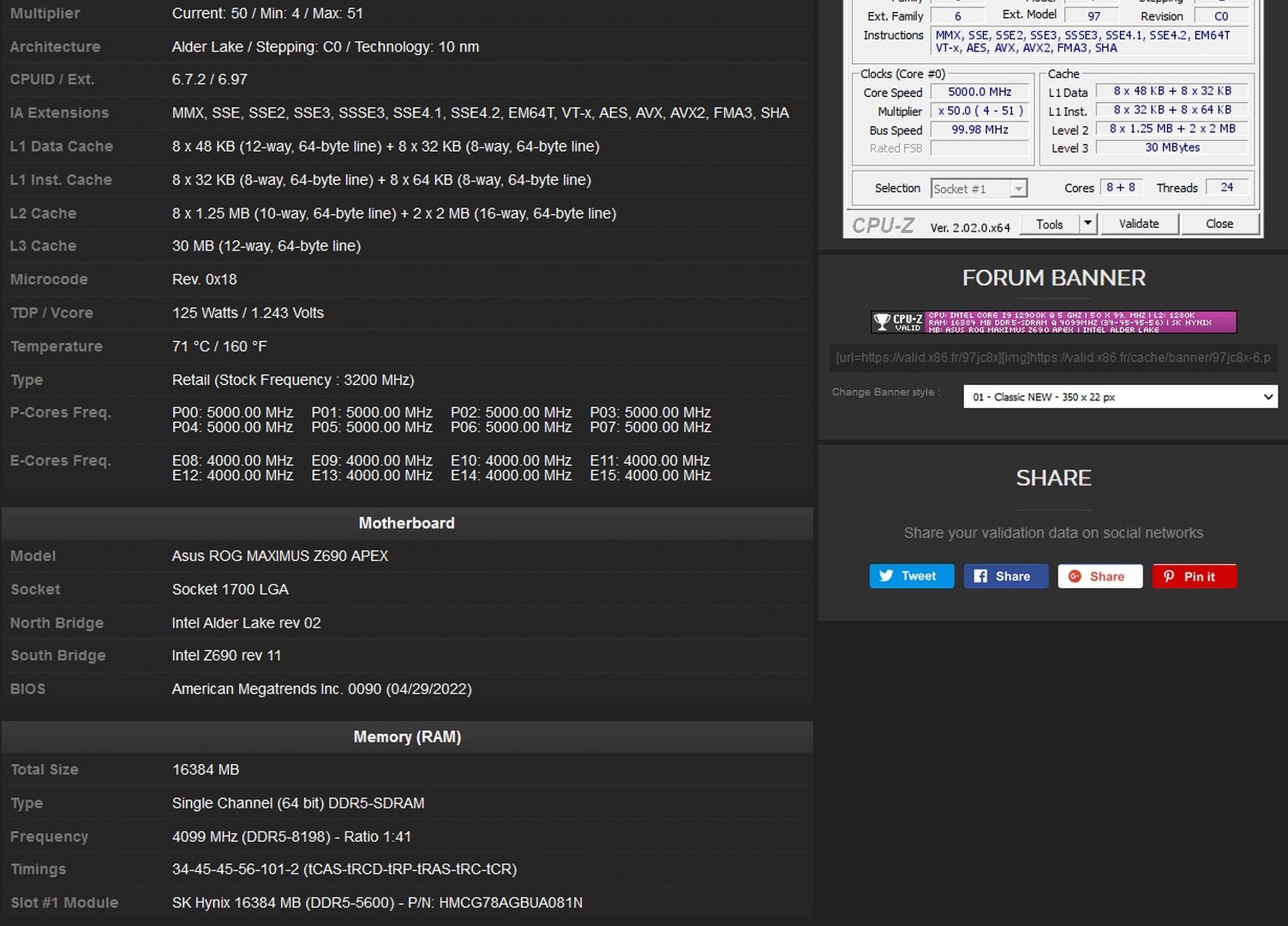Click the Memory (RAM) section header
Screen dimensions: 1288x926
click(407, 737)
